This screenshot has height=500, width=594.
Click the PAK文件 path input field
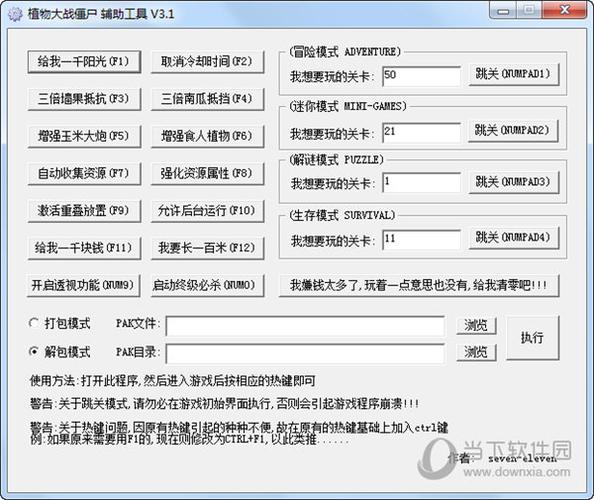coord(305,326)
